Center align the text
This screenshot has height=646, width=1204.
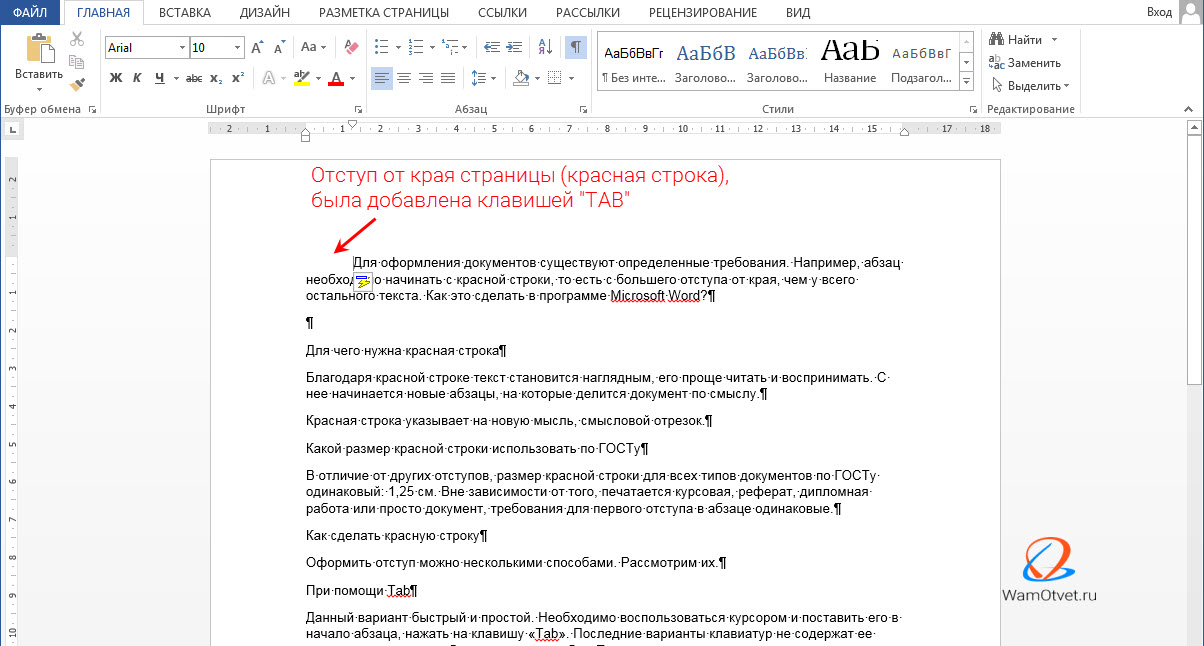tap(404, 78)
